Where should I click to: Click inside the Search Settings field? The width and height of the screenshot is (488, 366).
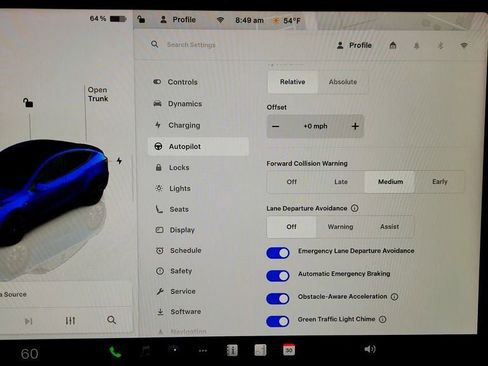pos(191,45)
